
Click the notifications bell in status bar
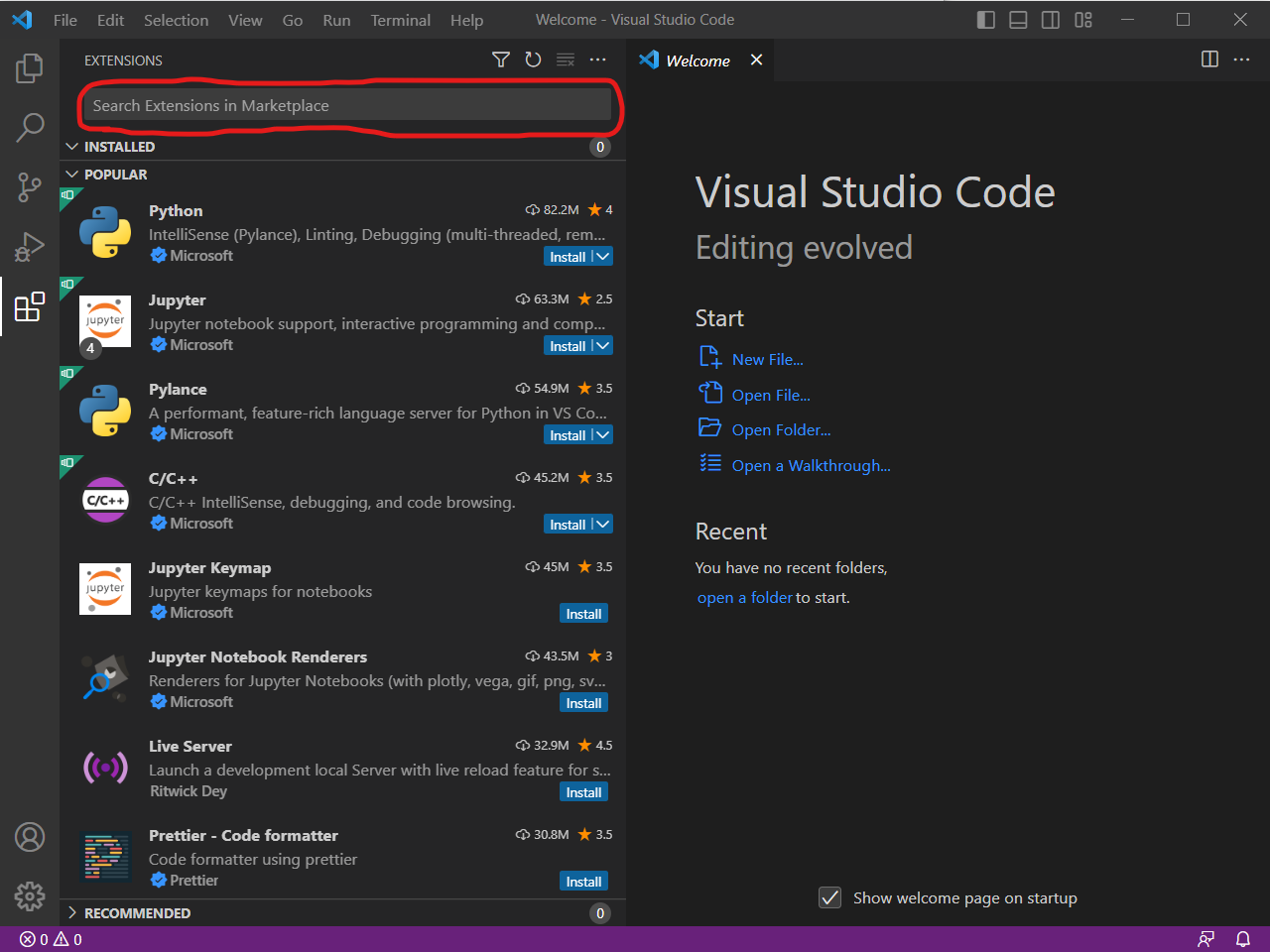1242,939
